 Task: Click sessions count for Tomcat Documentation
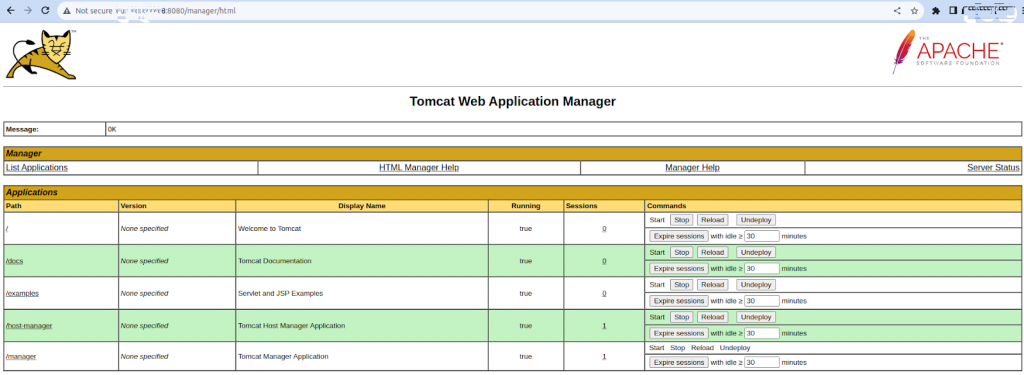tap(604, 261)
